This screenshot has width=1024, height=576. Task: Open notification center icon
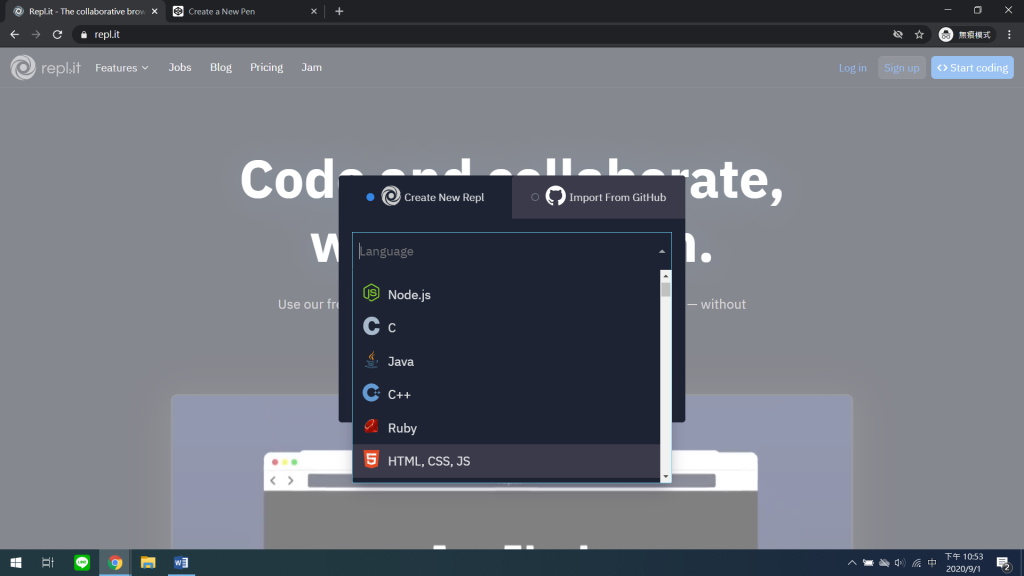tap(1004, 563)
